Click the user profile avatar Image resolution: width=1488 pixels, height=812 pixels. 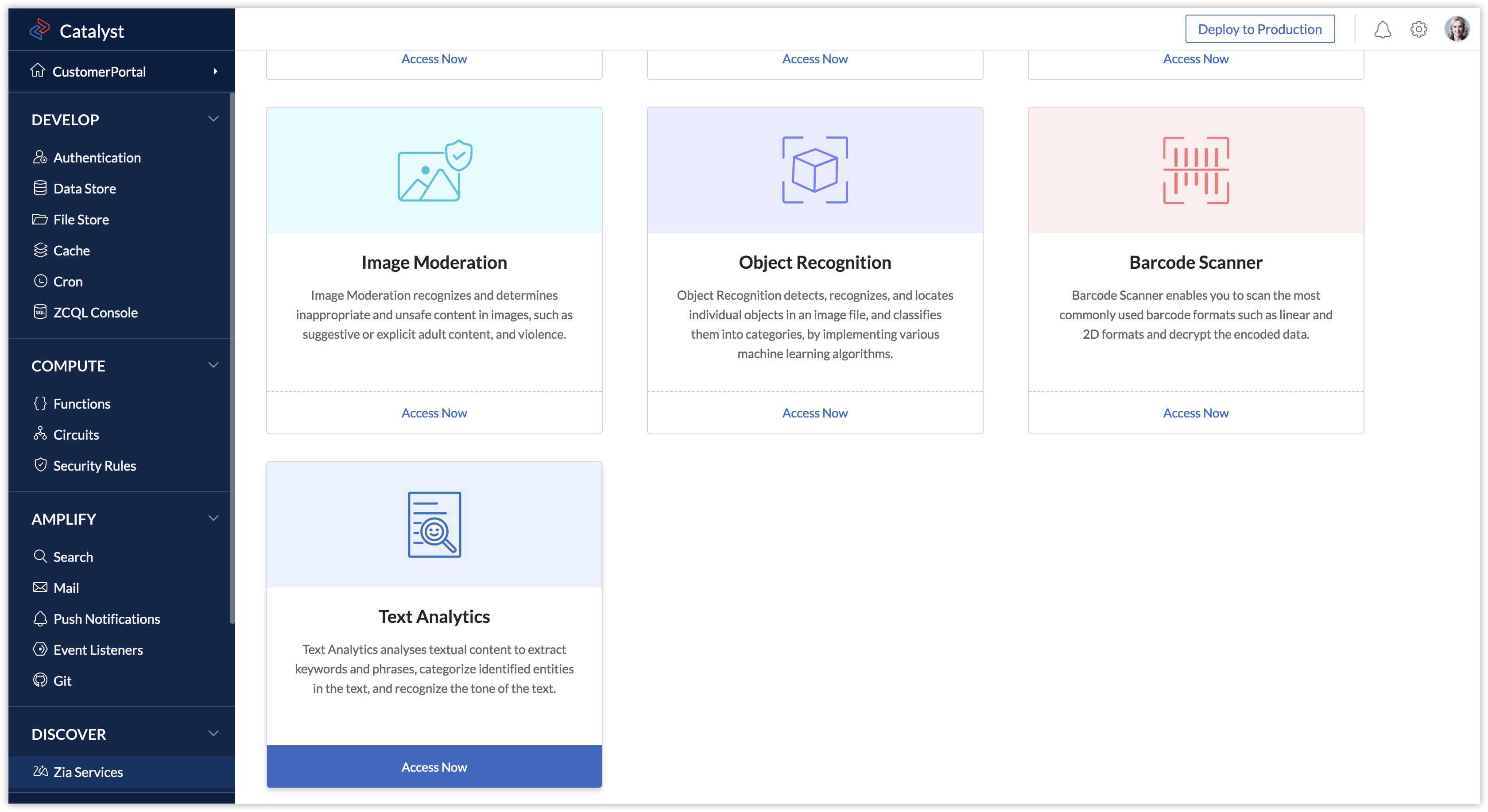[1456, 29]
